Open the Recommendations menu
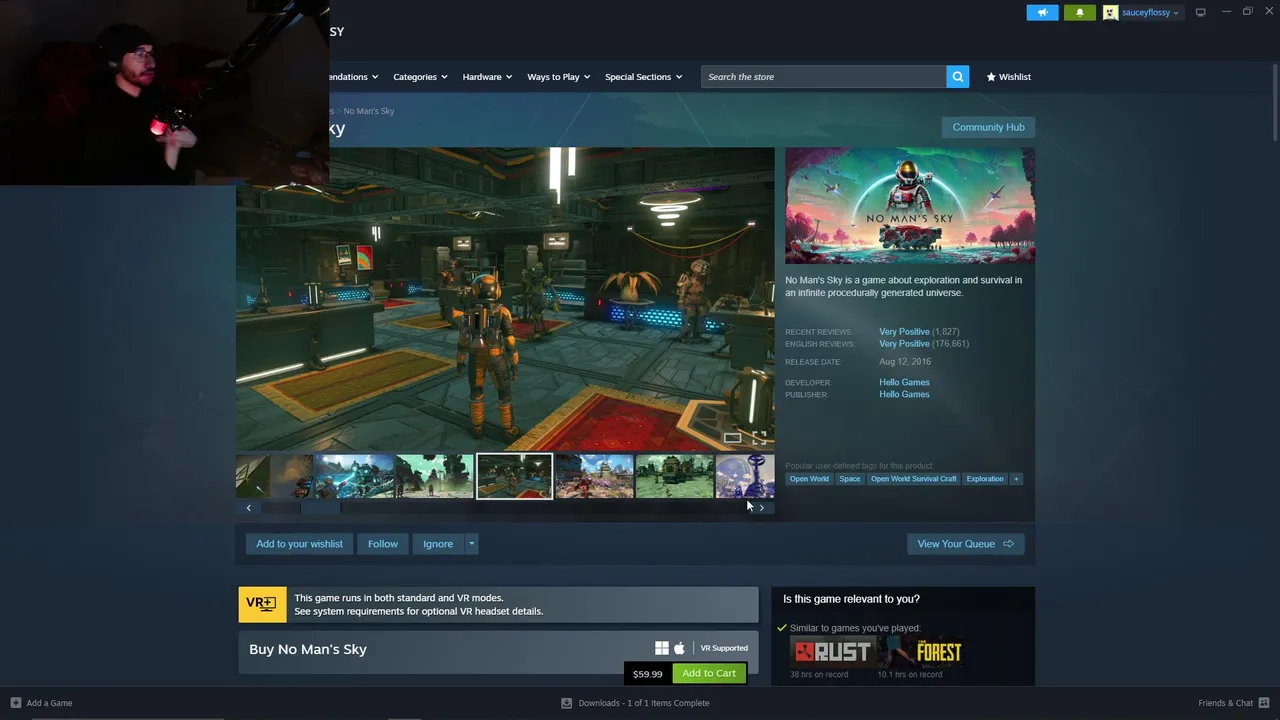This screenshot has height=720, width=1280. (x=354, y=77)
